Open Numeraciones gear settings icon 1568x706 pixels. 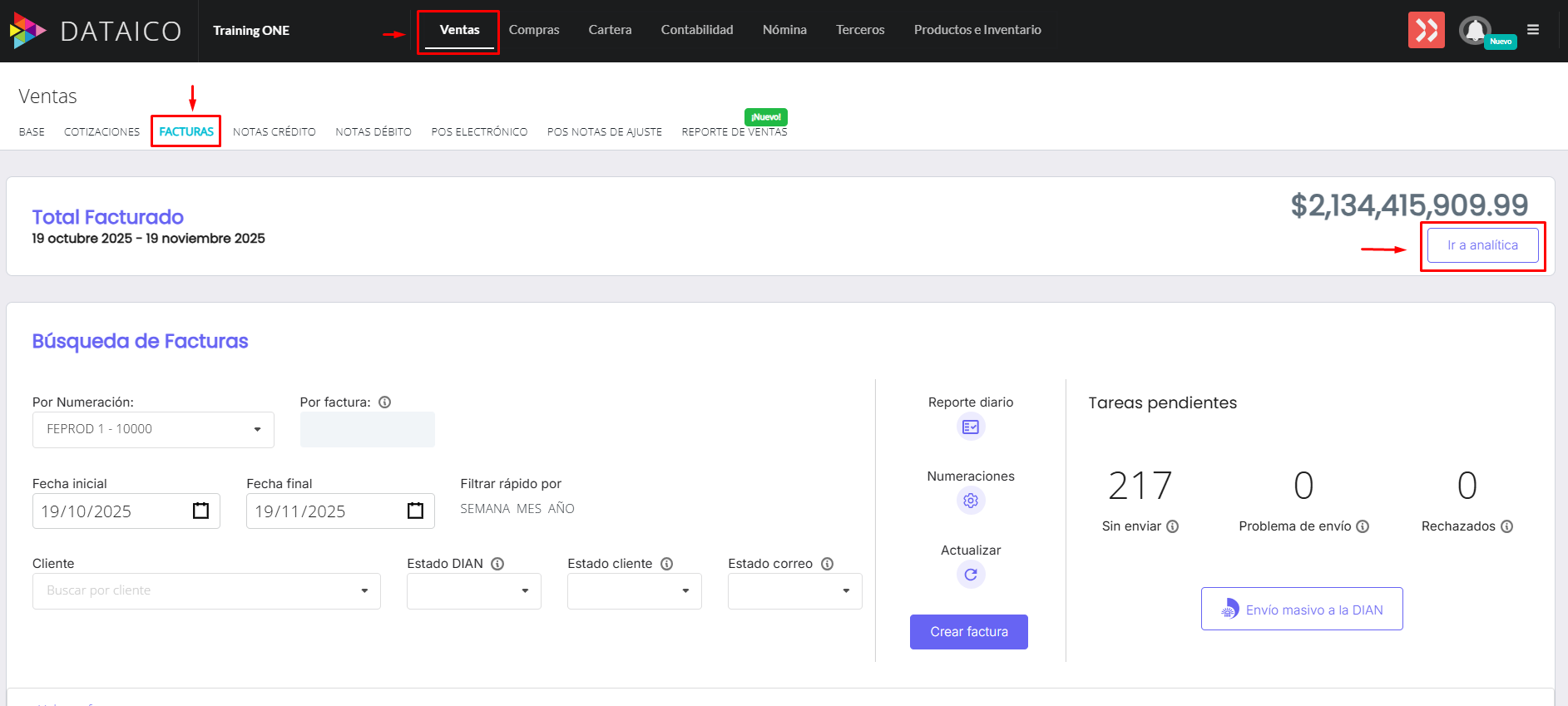coord(970,501)
